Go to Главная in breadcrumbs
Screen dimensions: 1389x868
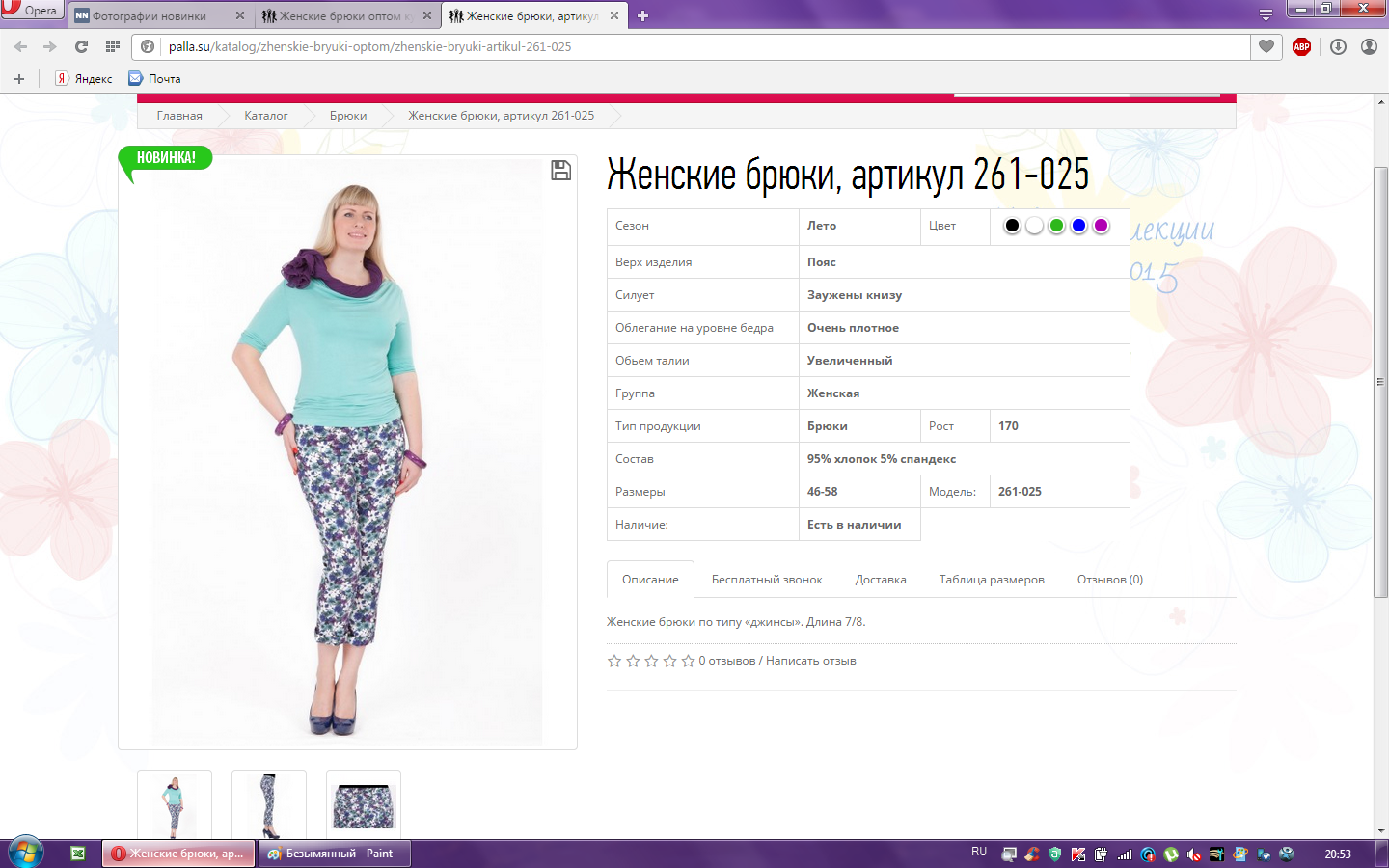179,116
